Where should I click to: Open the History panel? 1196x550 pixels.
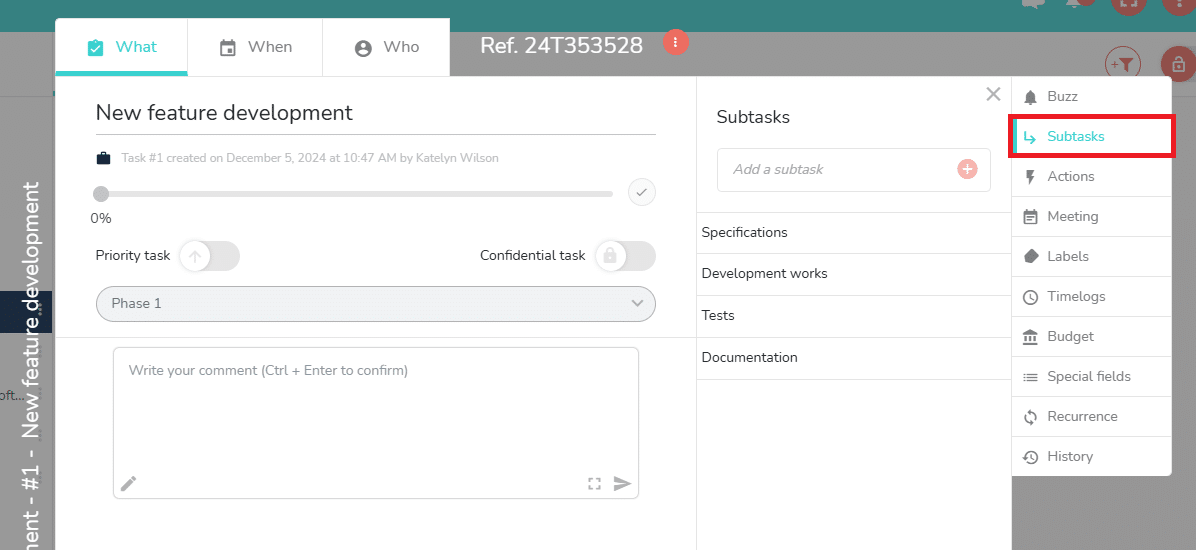[x=1092, y=456]
